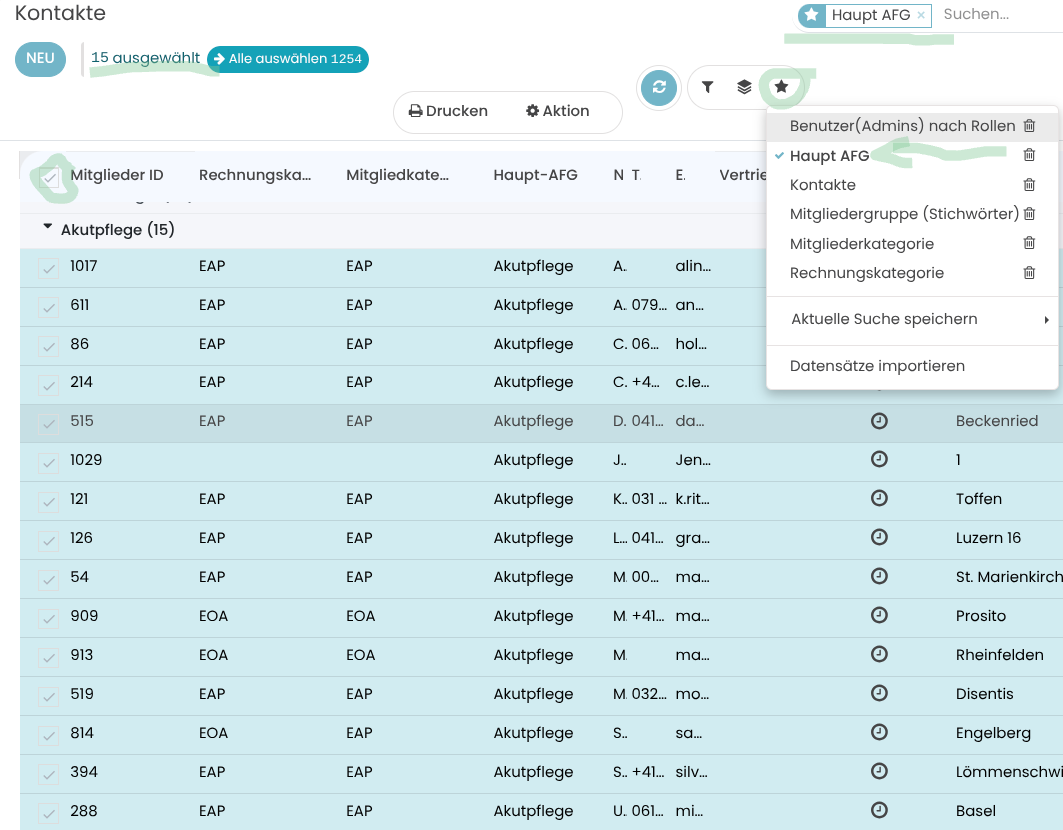Open activity clock for Basel row

(x=879, y=810)
